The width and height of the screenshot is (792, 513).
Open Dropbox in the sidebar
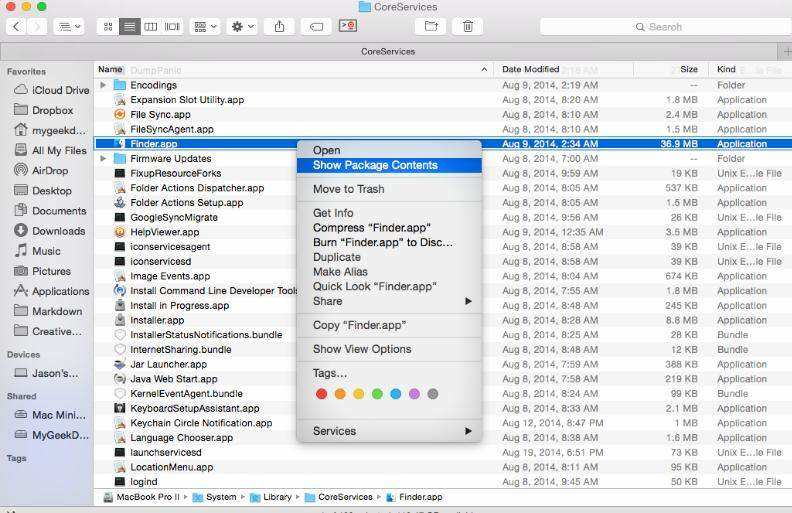[x=43, y=110]
